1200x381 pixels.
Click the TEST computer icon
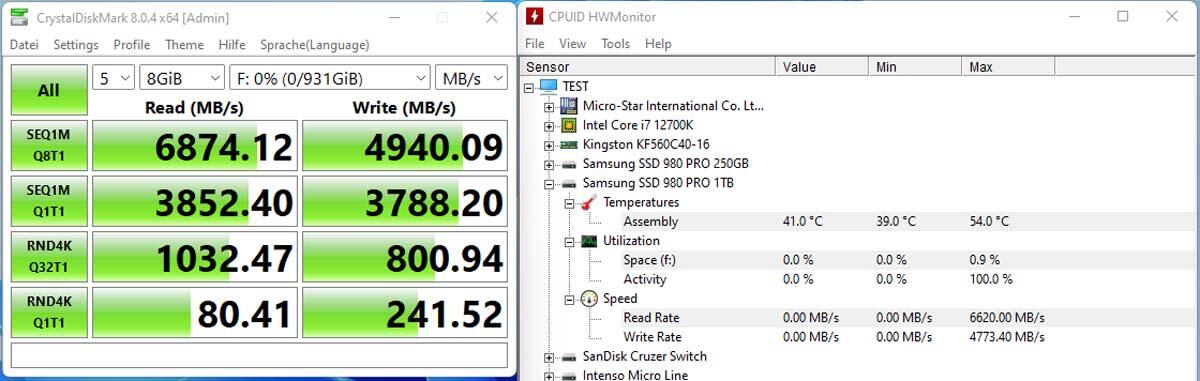click(549, 87)
